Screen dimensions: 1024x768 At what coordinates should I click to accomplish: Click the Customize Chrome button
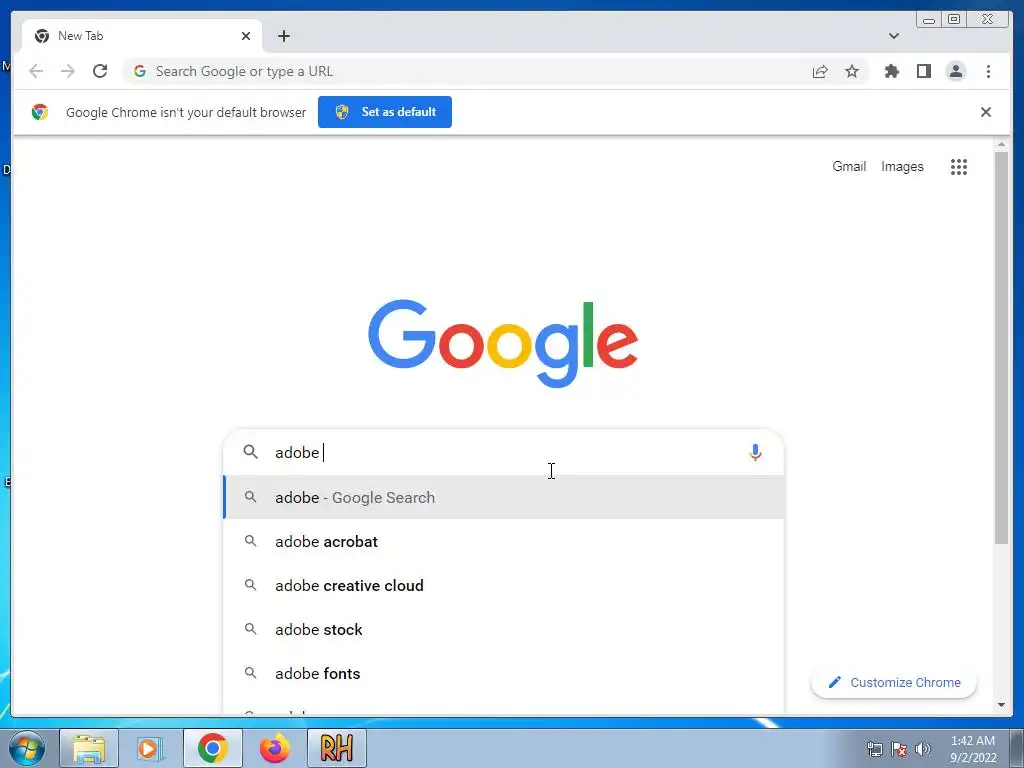click(893, 682)
